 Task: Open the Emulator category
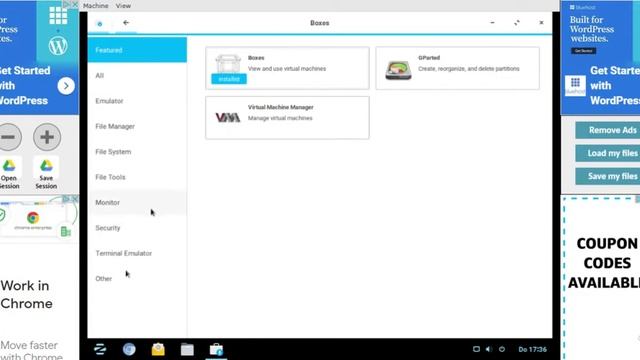(137, 101)
